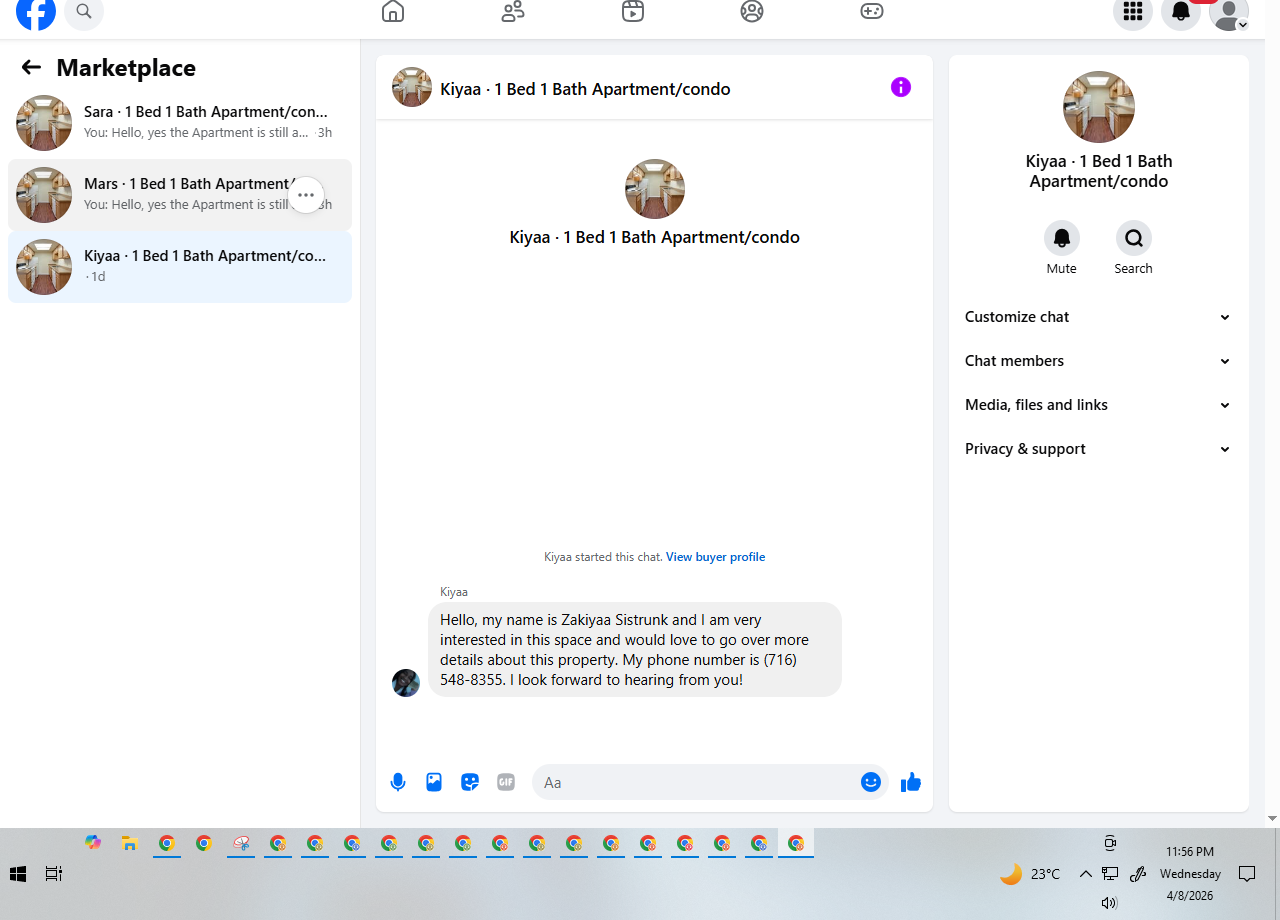Launch Copilot from the taskbar

[x=93, y=843]
